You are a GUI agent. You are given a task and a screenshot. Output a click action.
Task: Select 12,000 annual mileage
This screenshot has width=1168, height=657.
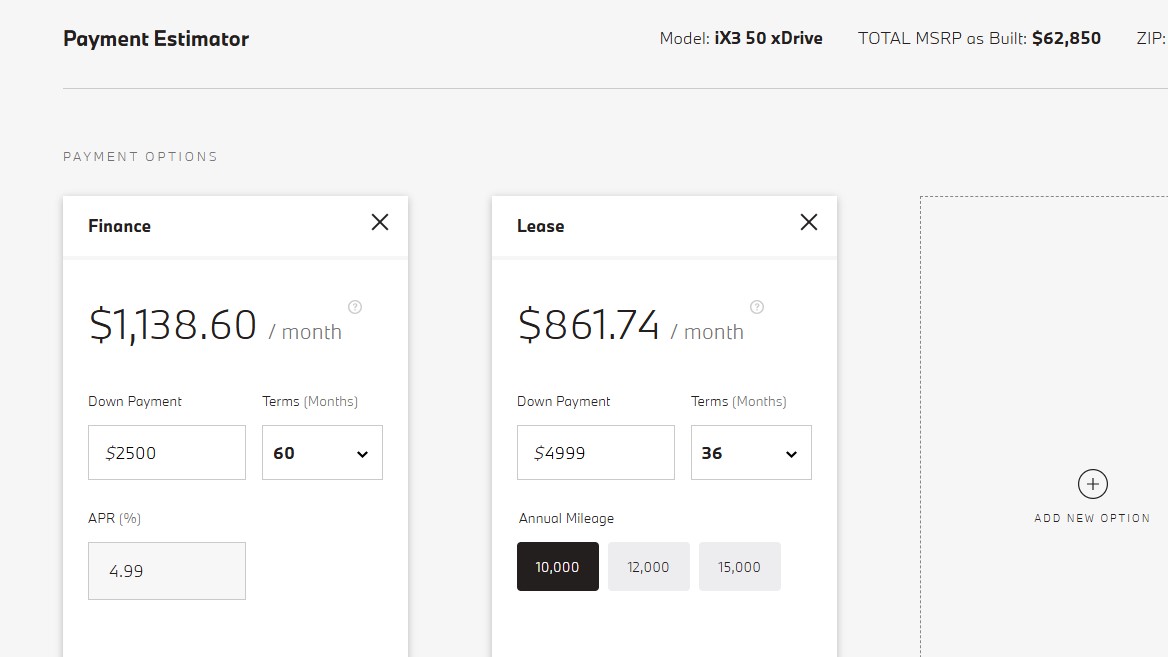(649, 567)
